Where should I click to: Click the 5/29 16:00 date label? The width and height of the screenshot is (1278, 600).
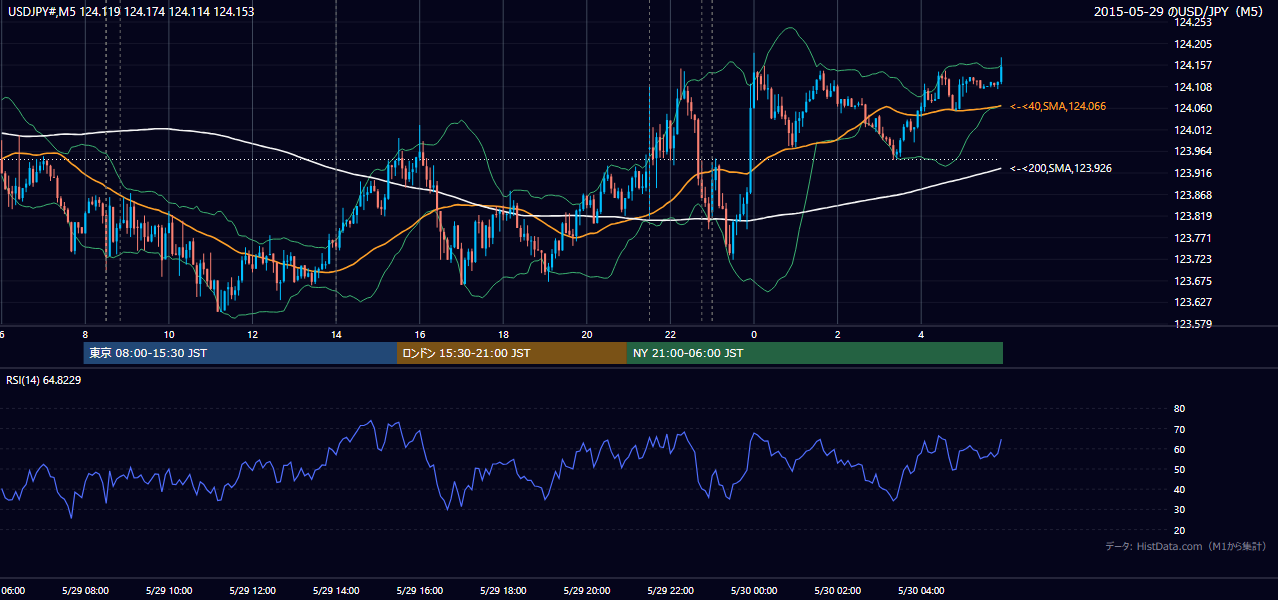(420, 590)
